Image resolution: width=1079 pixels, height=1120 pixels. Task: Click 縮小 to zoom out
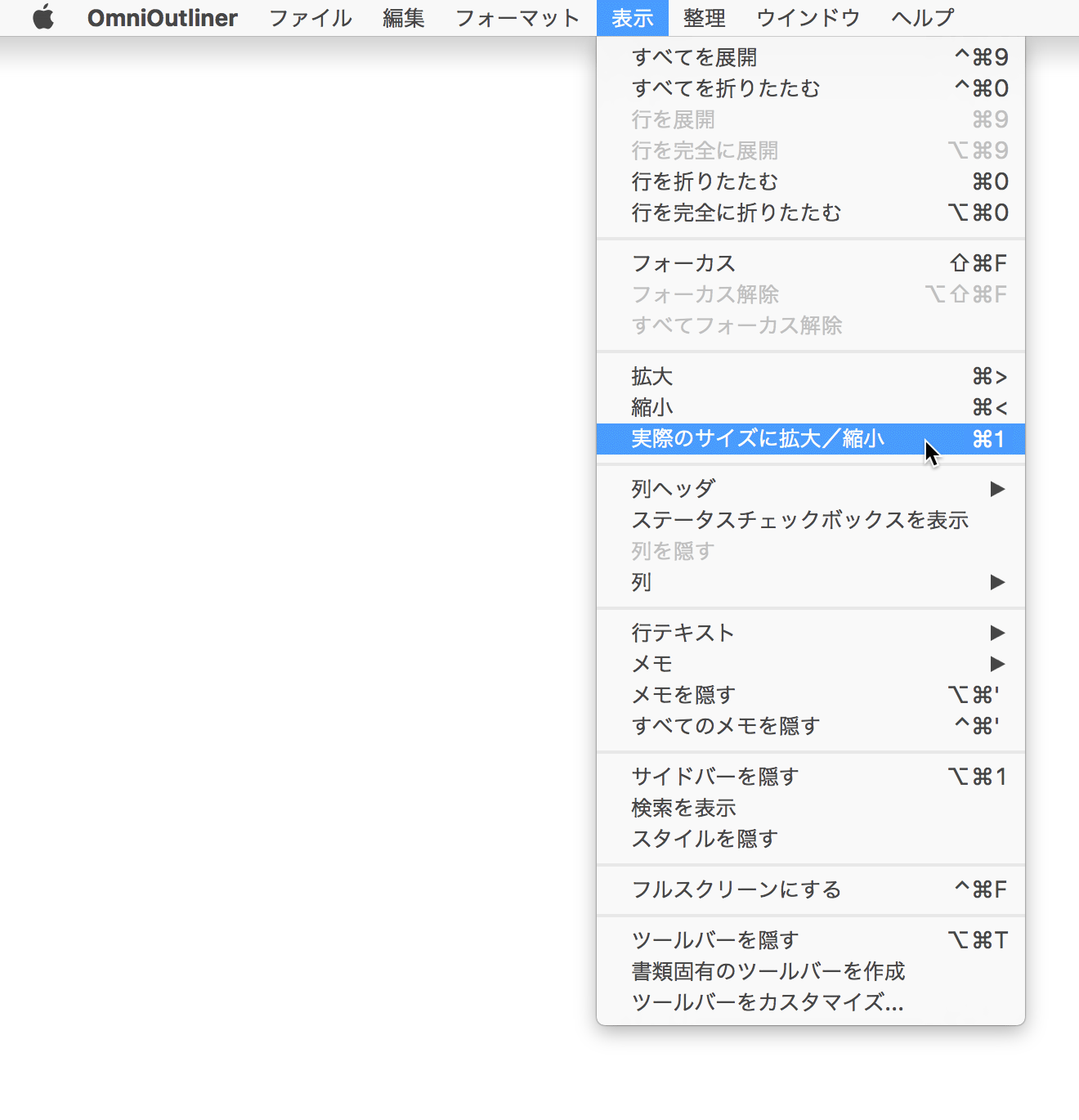click(811, 407)
